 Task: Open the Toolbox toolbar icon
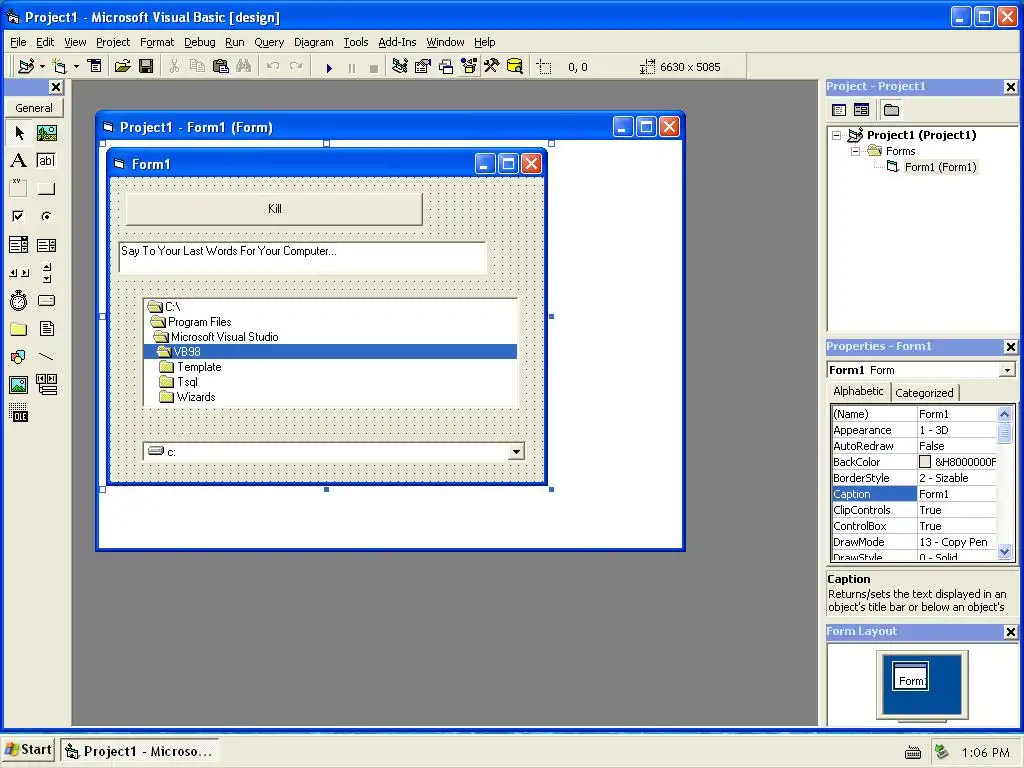tap(492, 67)
